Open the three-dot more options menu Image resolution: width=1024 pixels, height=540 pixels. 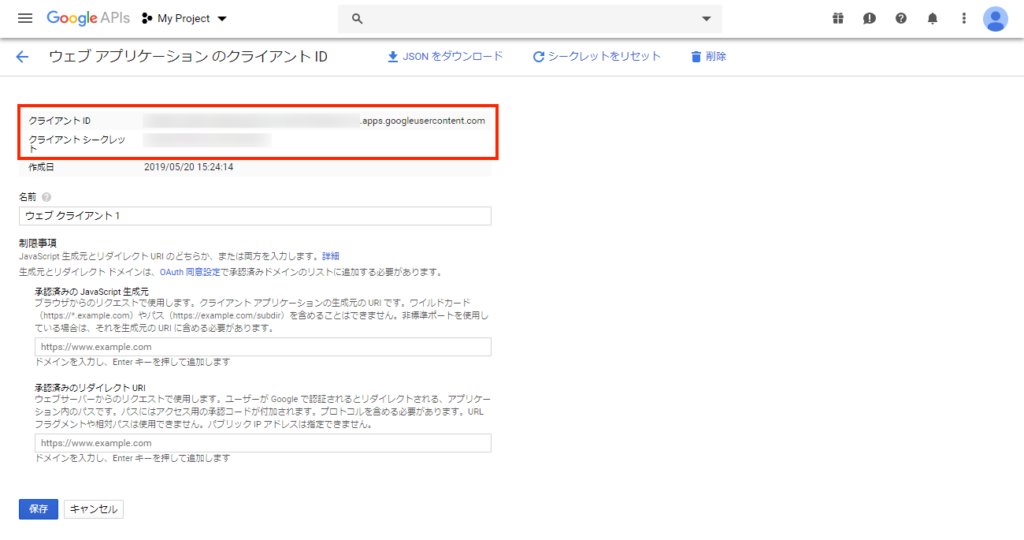tap(963, 18)
